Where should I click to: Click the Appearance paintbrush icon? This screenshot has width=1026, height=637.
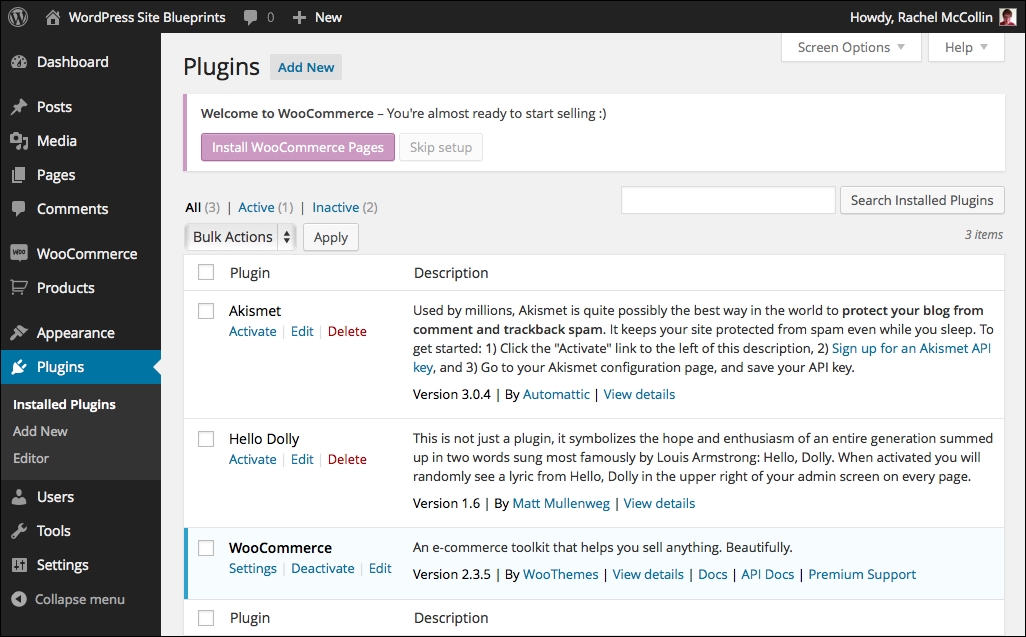point(19,332)
